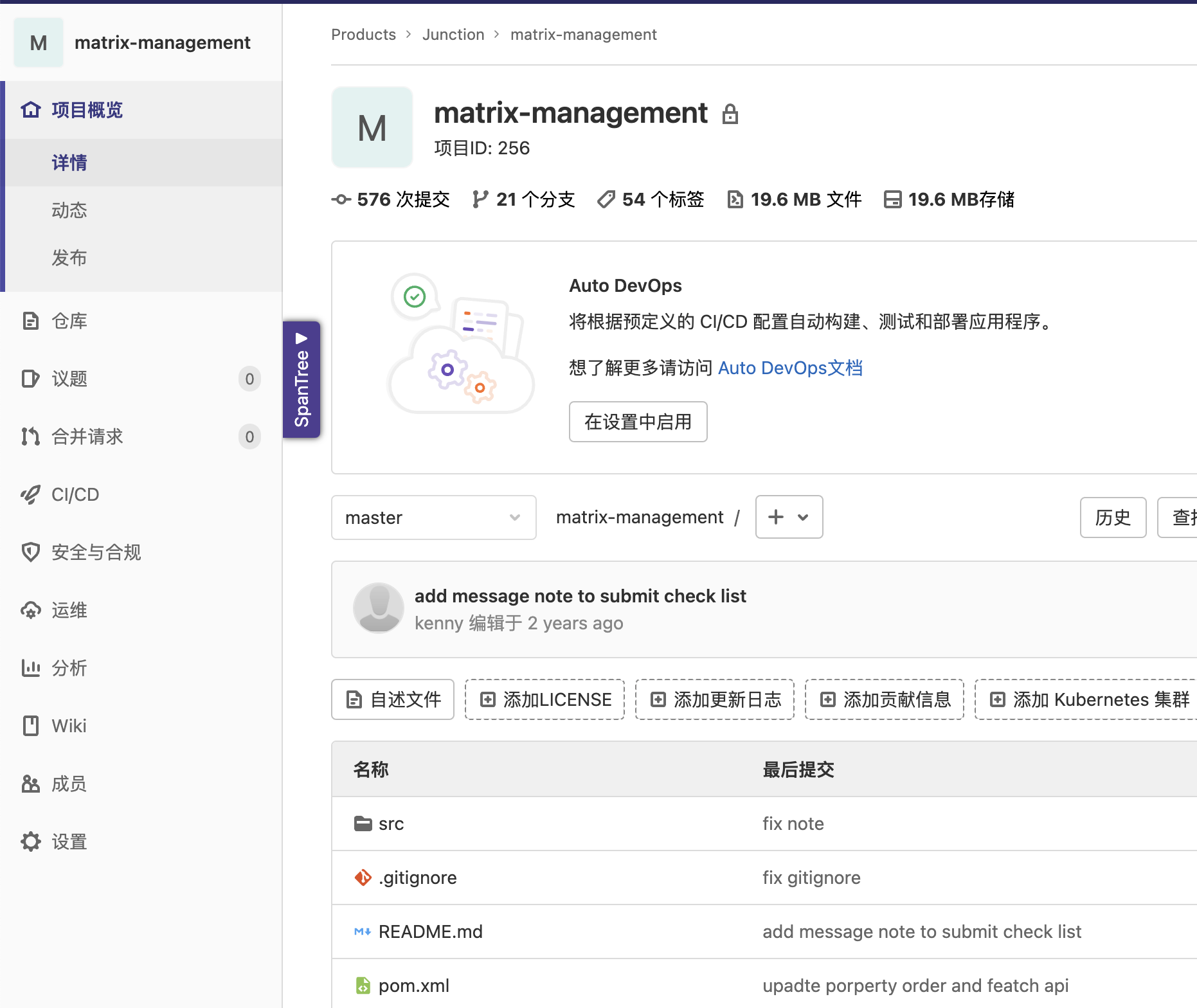
Task: Click the matrix-management project avatar
Action: coord(38,42)
